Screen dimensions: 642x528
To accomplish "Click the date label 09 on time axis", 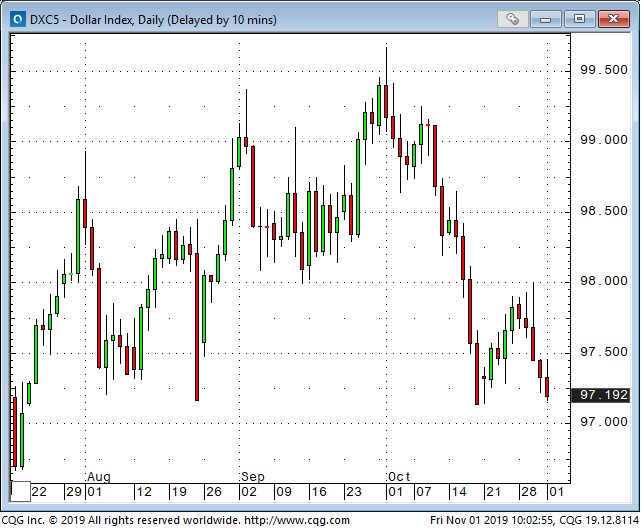I will [284, 492].
